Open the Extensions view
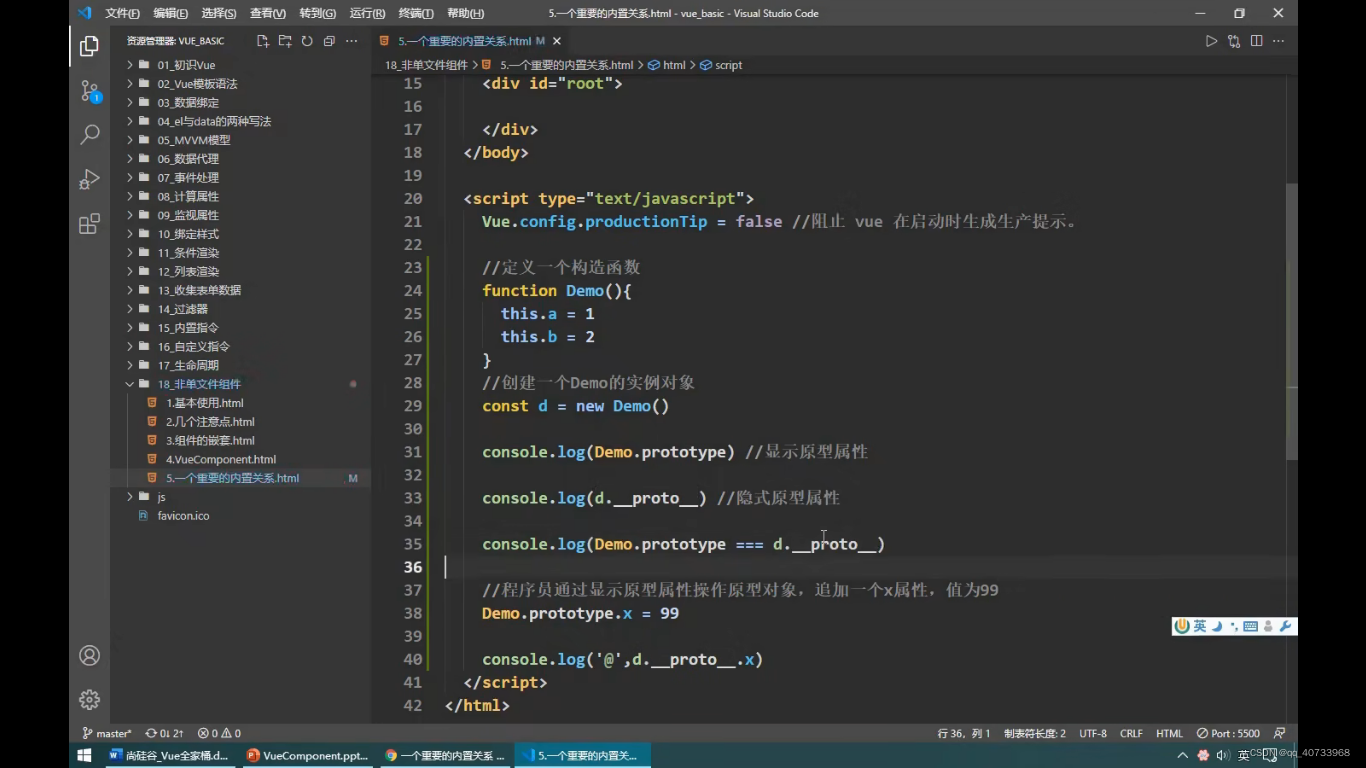The image size is (1366, 768). [x=89, y=223]
